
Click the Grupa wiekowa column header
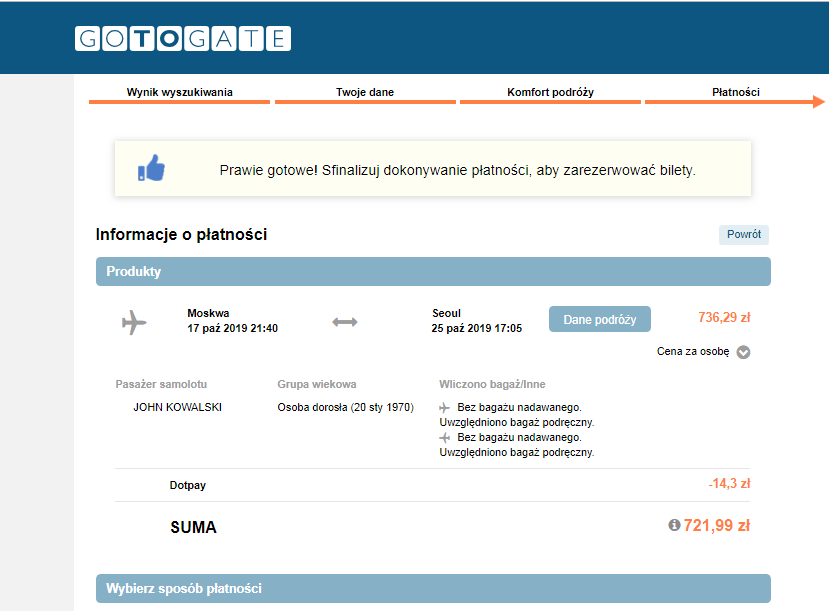pos(317,384)
